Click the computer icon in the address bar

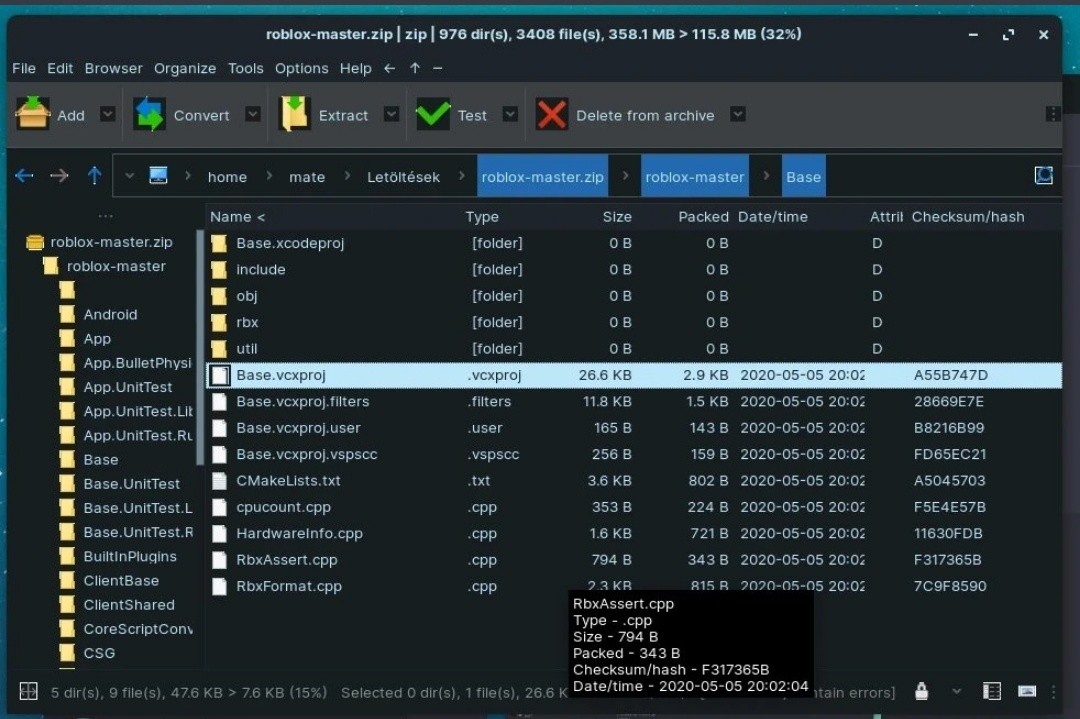(158, 176)
